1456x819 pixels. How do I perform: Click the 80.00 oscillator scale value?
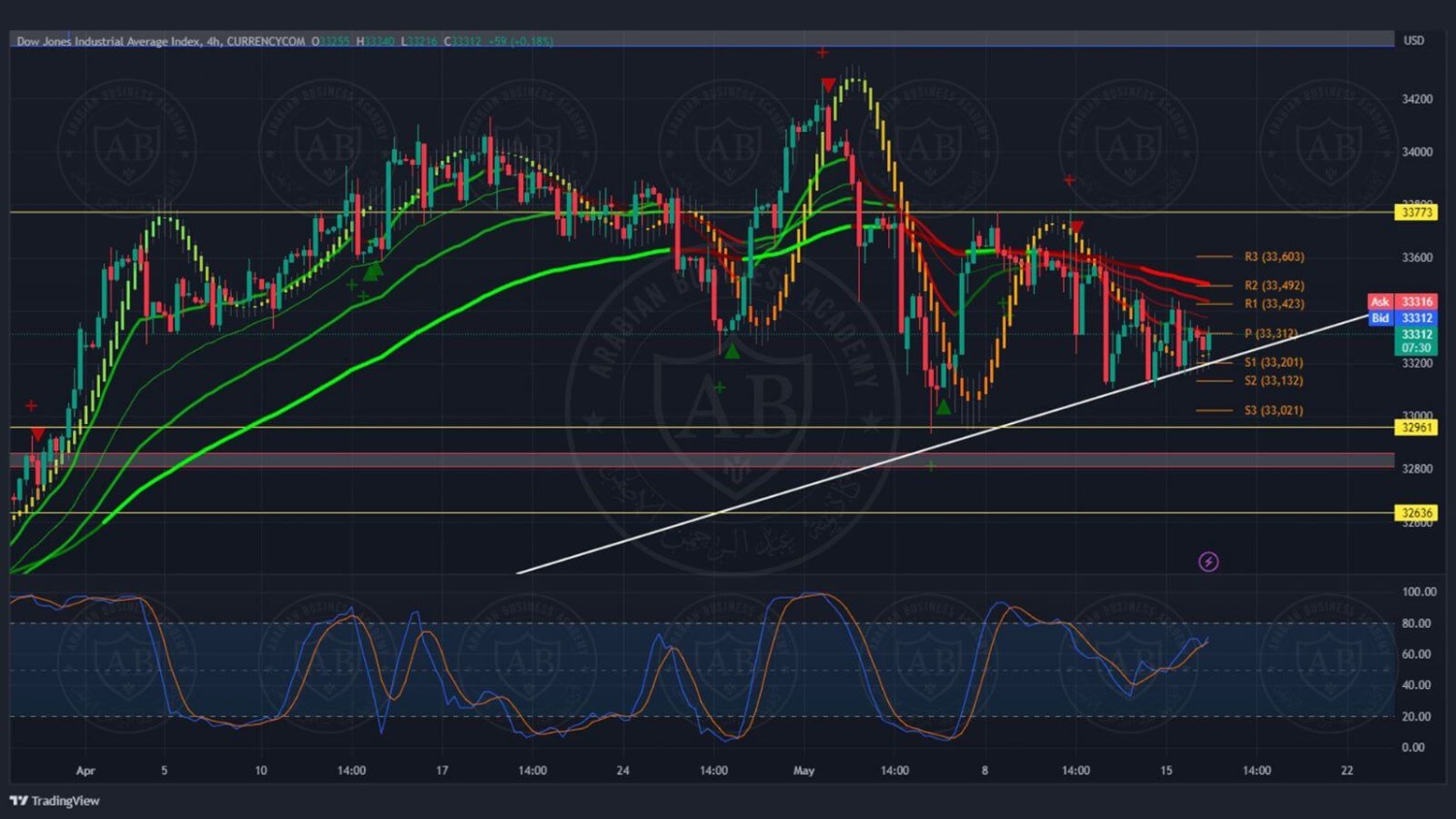tap(1416, 623)
